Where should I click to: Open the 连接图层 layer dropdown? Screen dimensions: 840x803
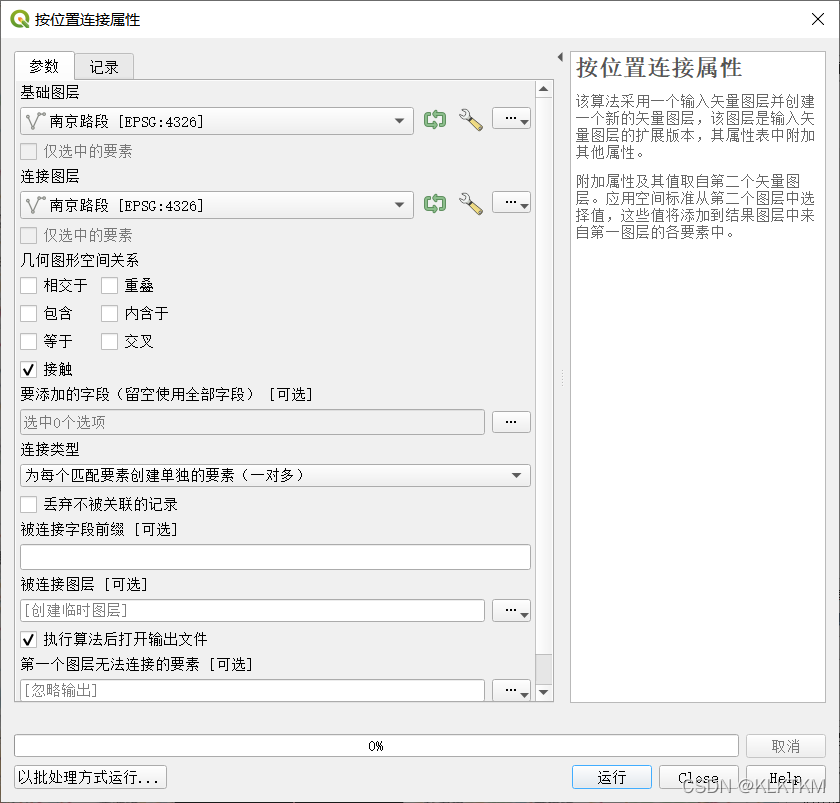click(217, 205)
